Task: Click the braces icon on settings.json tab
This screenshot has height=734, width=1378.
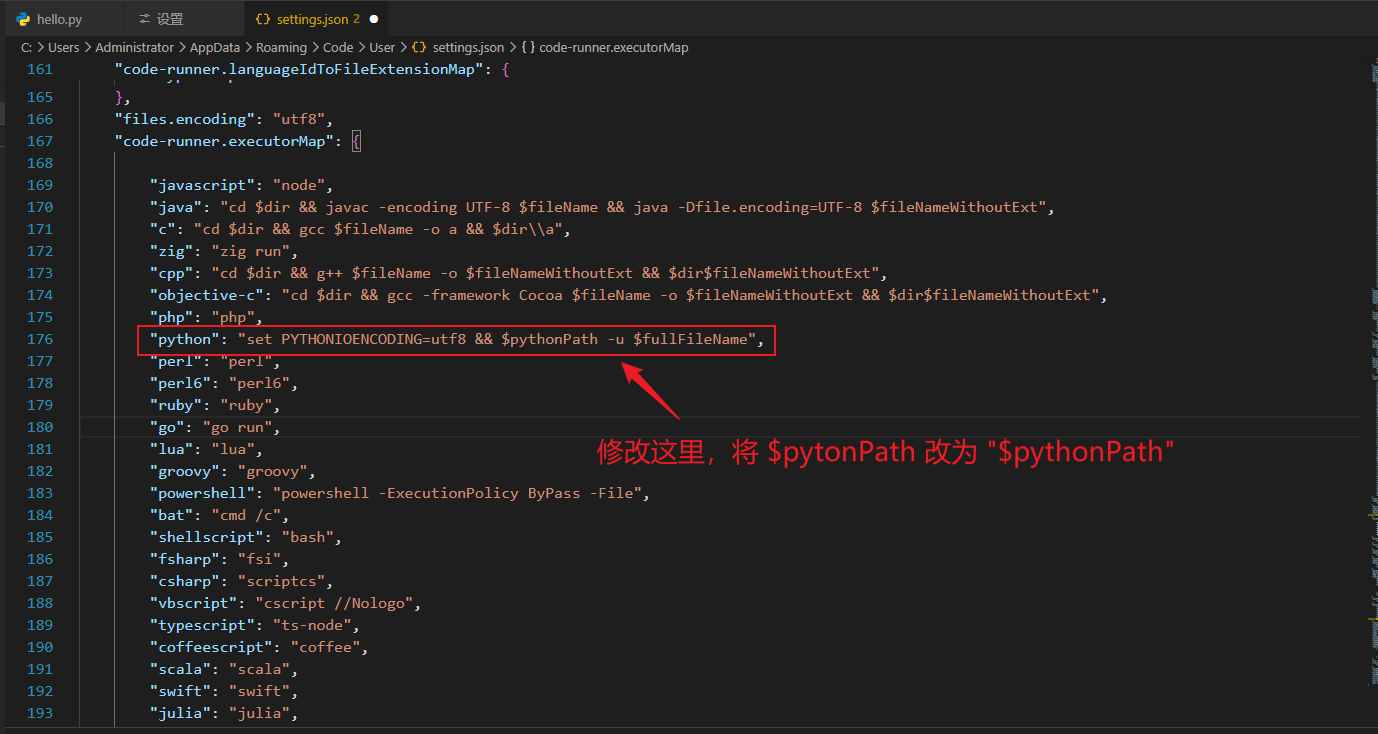Action: coord(263,19)
